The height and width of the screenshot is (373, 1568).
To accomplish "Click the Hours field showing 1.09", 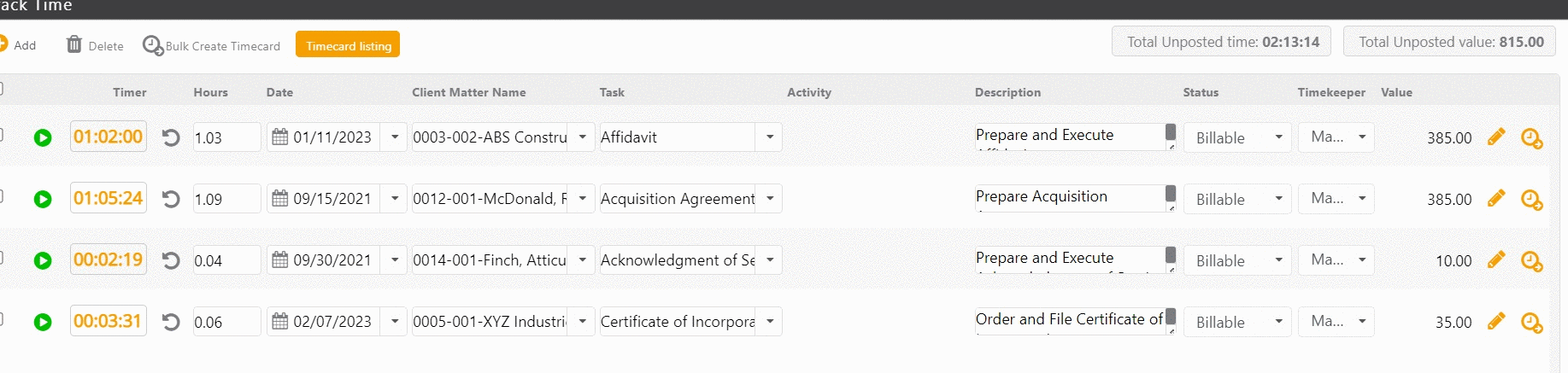I will (226, 199).
